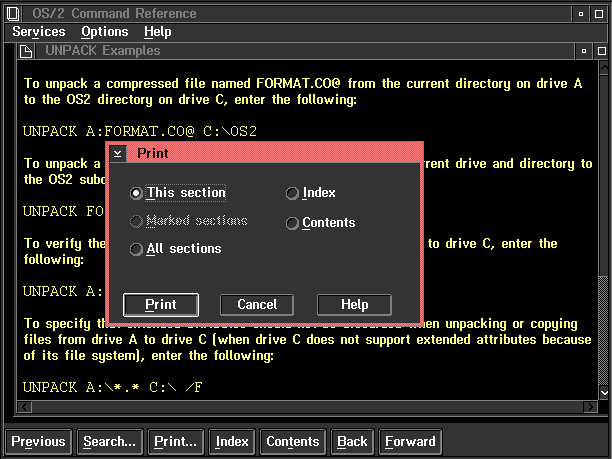
Task: Cancel the Print dialog
Action: 257,305
